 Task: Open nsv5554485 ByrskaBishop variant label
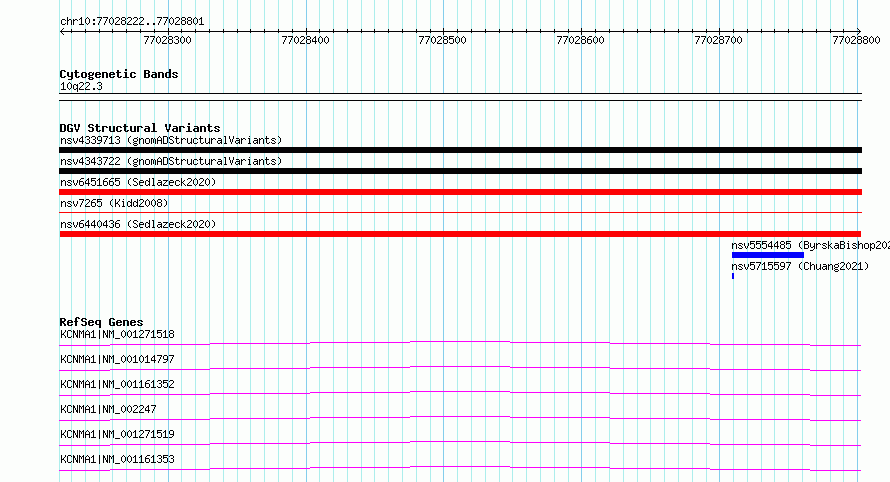point(810,245)
